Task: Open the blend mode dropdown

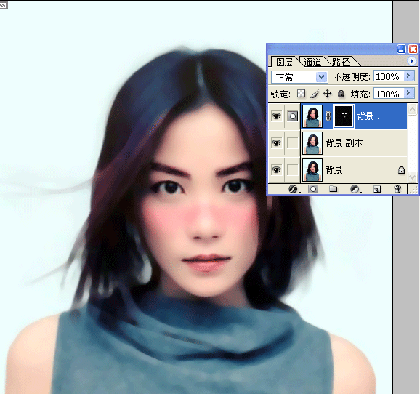Action: [x=321, y=77]
